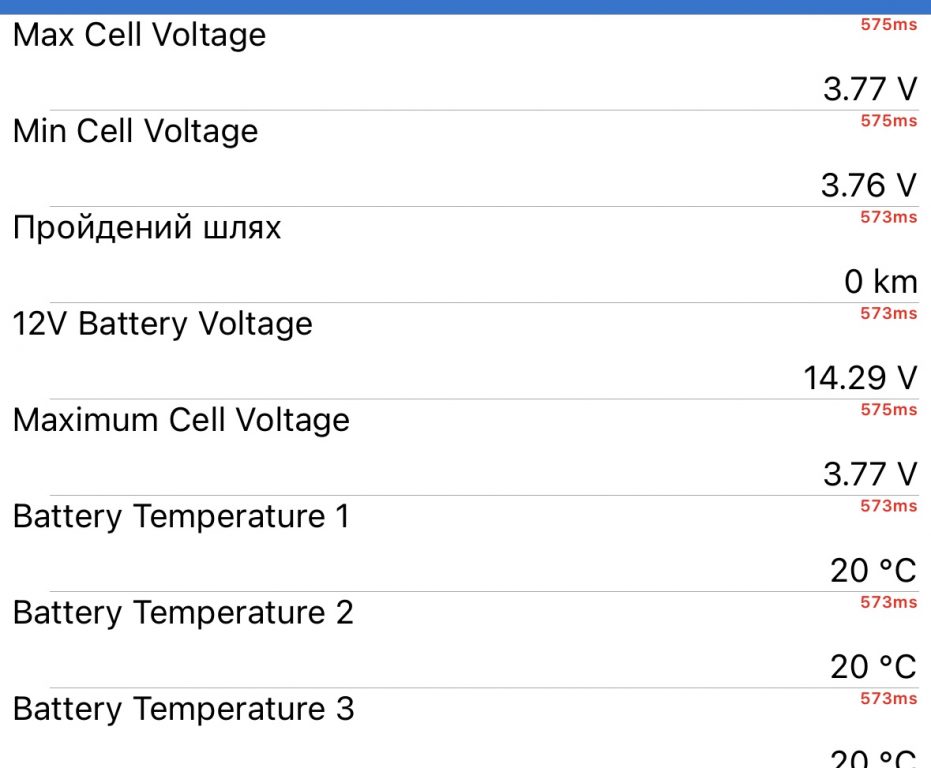Select the 12V Battery Voltage row
The width and height of the screenshot is (931, 768).
(466, 351)
